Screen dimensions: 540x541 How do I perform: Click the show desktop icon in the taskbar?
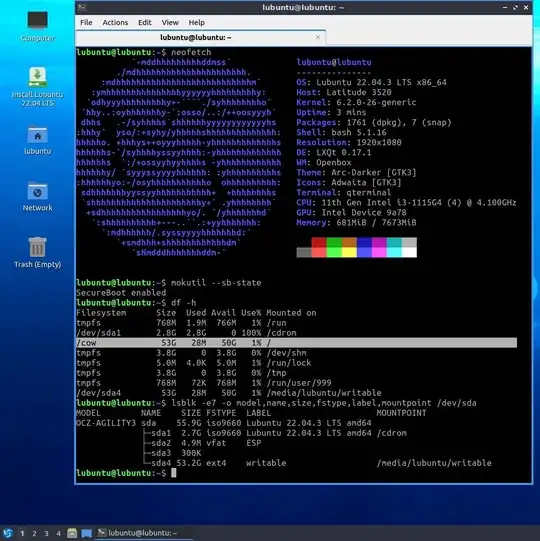(87, 533)
